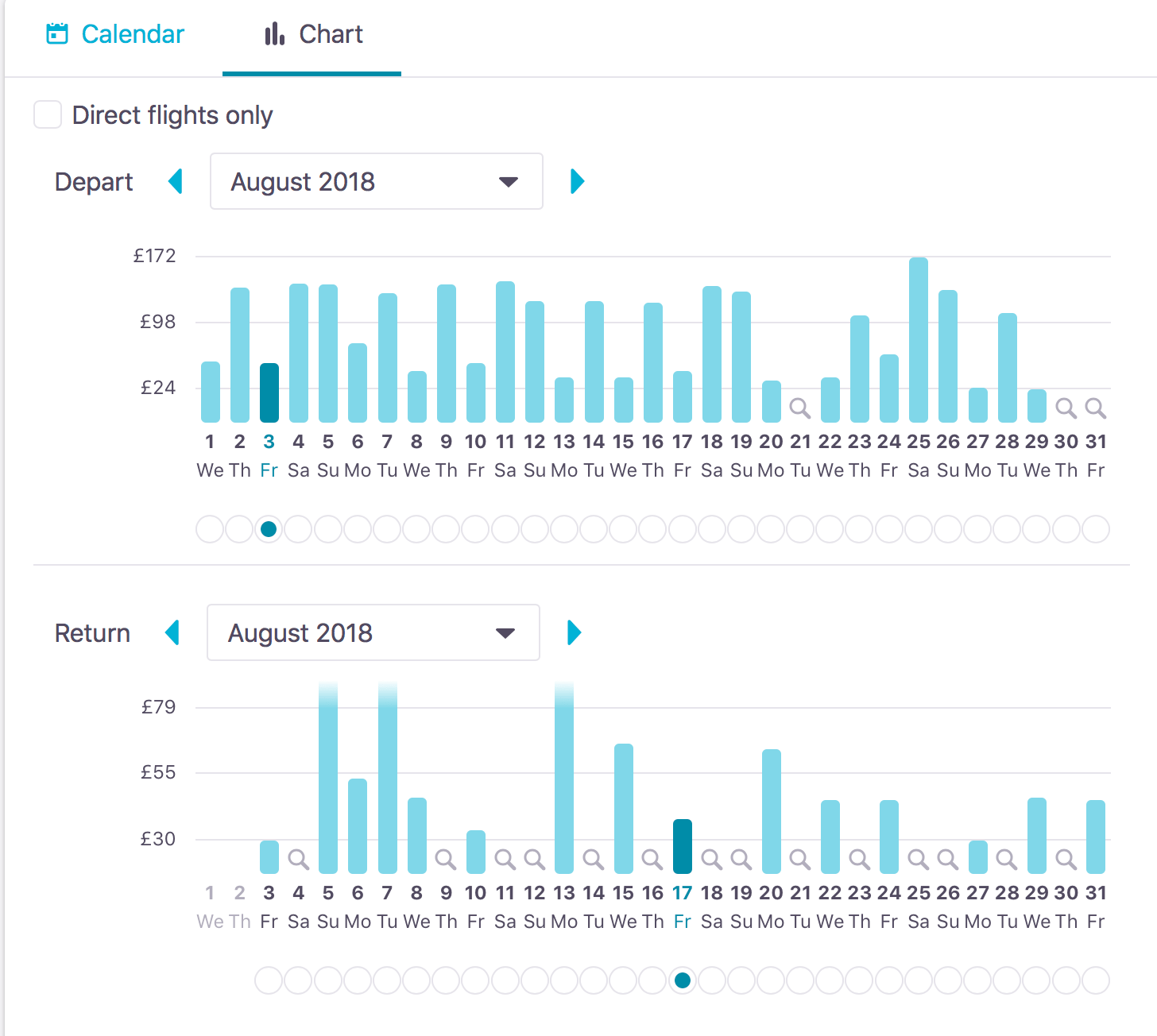Screen dimensions: 1157x1036
Task: Click the search icon for depart day 21
Action: 800,408
